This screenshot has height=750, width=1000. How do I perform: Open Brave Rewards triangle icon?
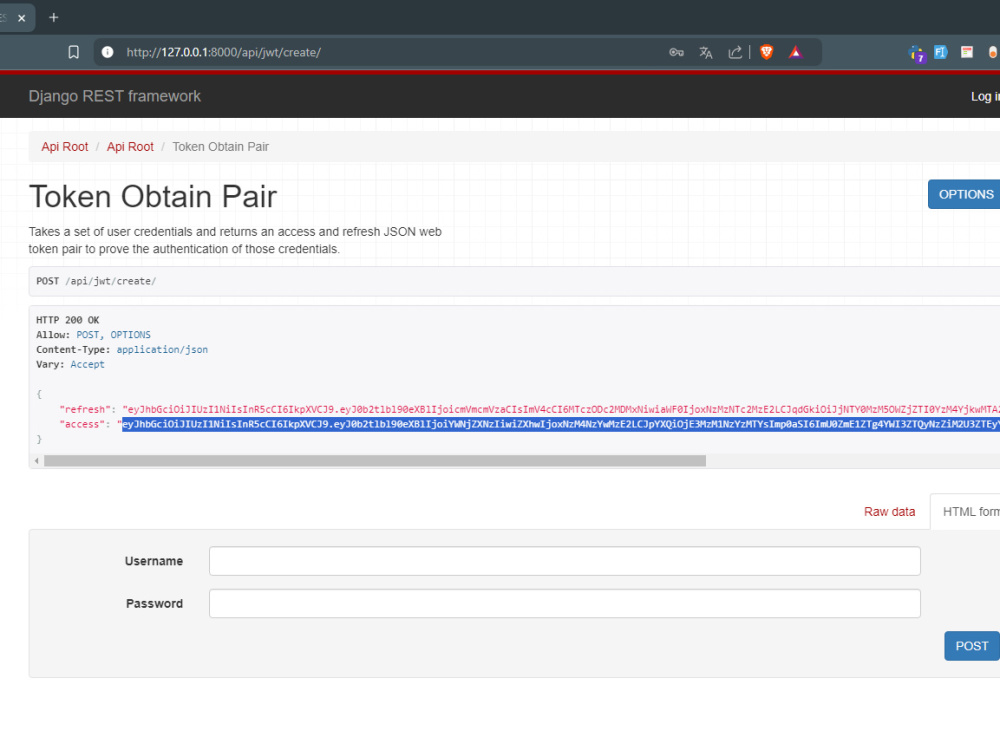[x=795, y=52]
